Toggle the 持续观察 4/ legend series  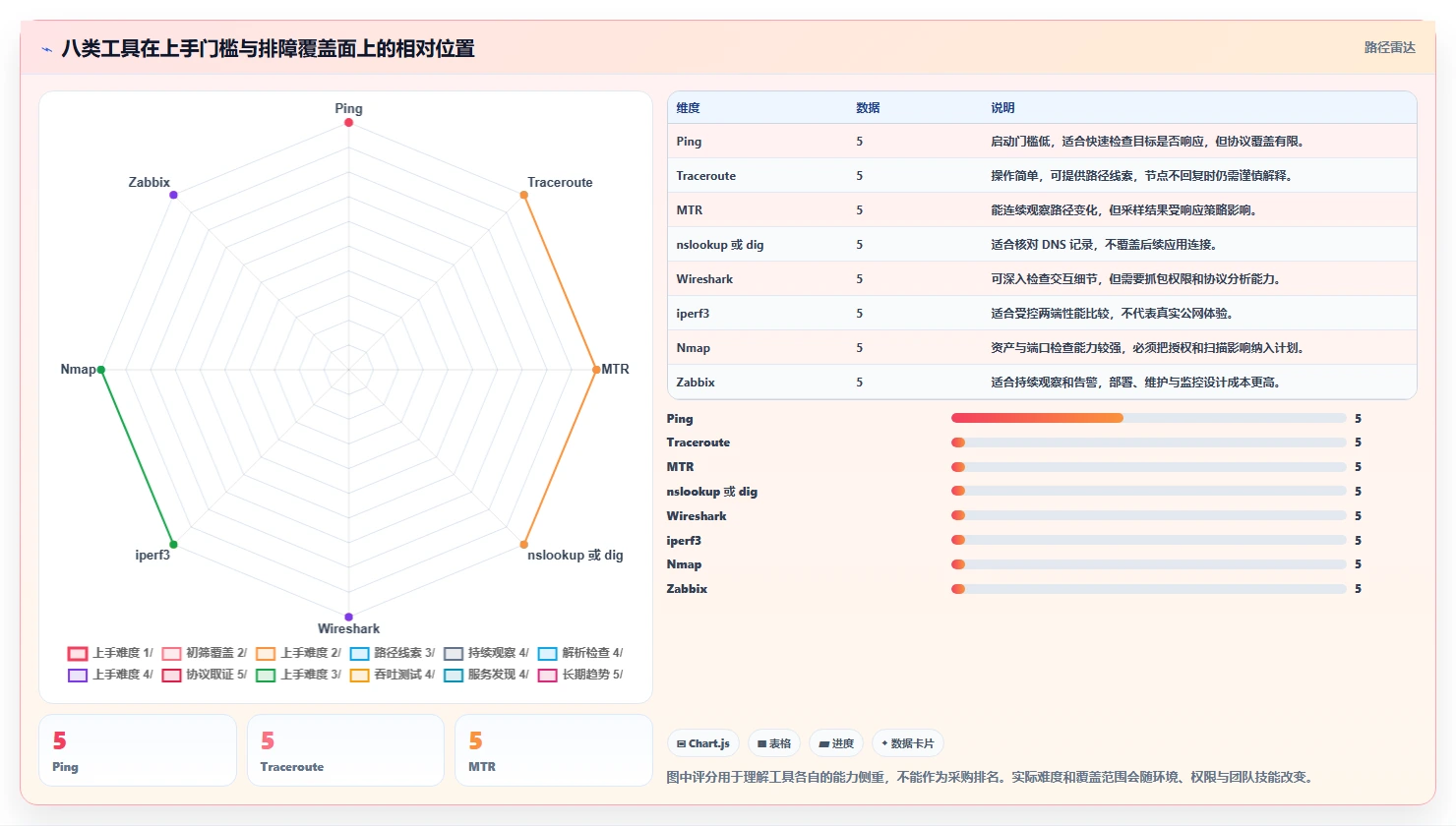click(x=486, y=653)
